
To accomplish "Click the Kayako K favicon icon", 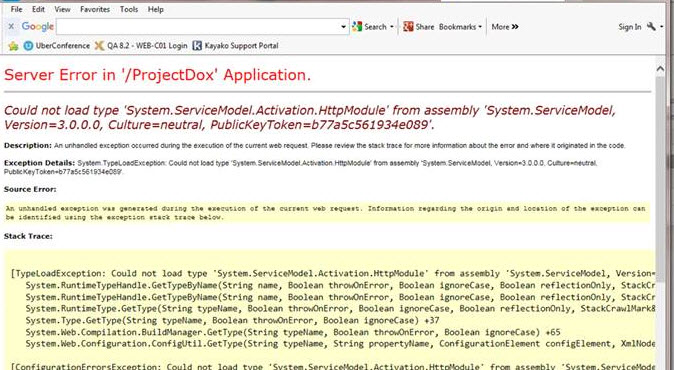I will 197,46.
